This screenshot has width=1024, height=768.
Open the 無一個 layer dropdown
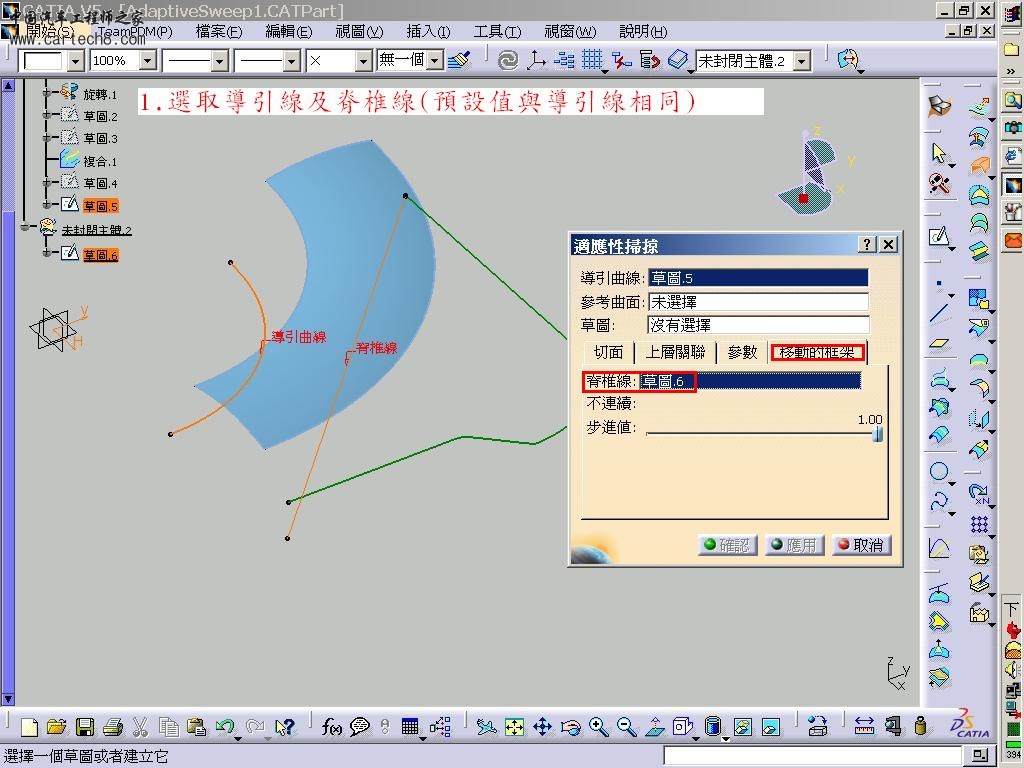pyautogui.click(x=436, y=60)
